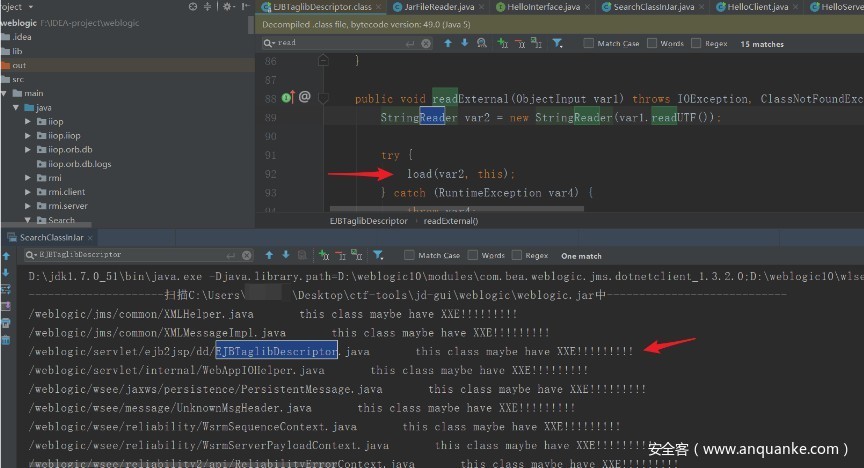Expand the rmi.client package node
The height and width of the screenshot is (468, 864).
[29, 192]
